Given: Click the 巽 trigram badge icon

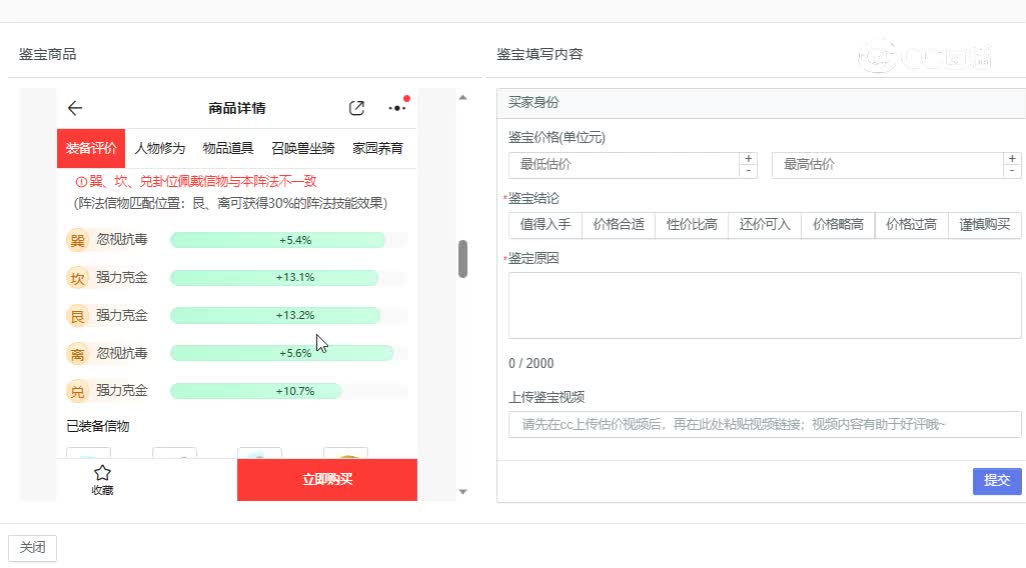Looking at the screenshot, I should (x=77, y=240).
